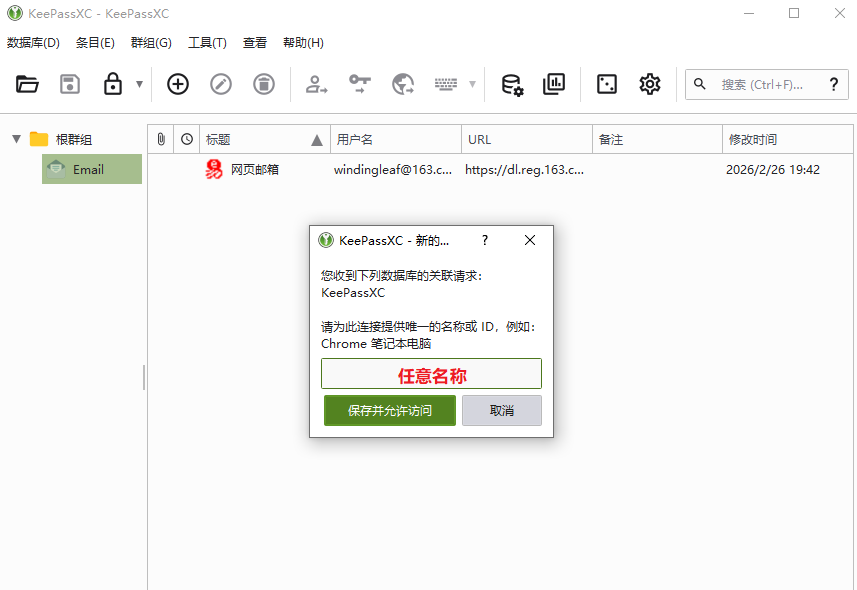Click the NetEase red icon of 网页邮箱 entry
This screenshot has height=590, width=857.
[x=214, y=170]
